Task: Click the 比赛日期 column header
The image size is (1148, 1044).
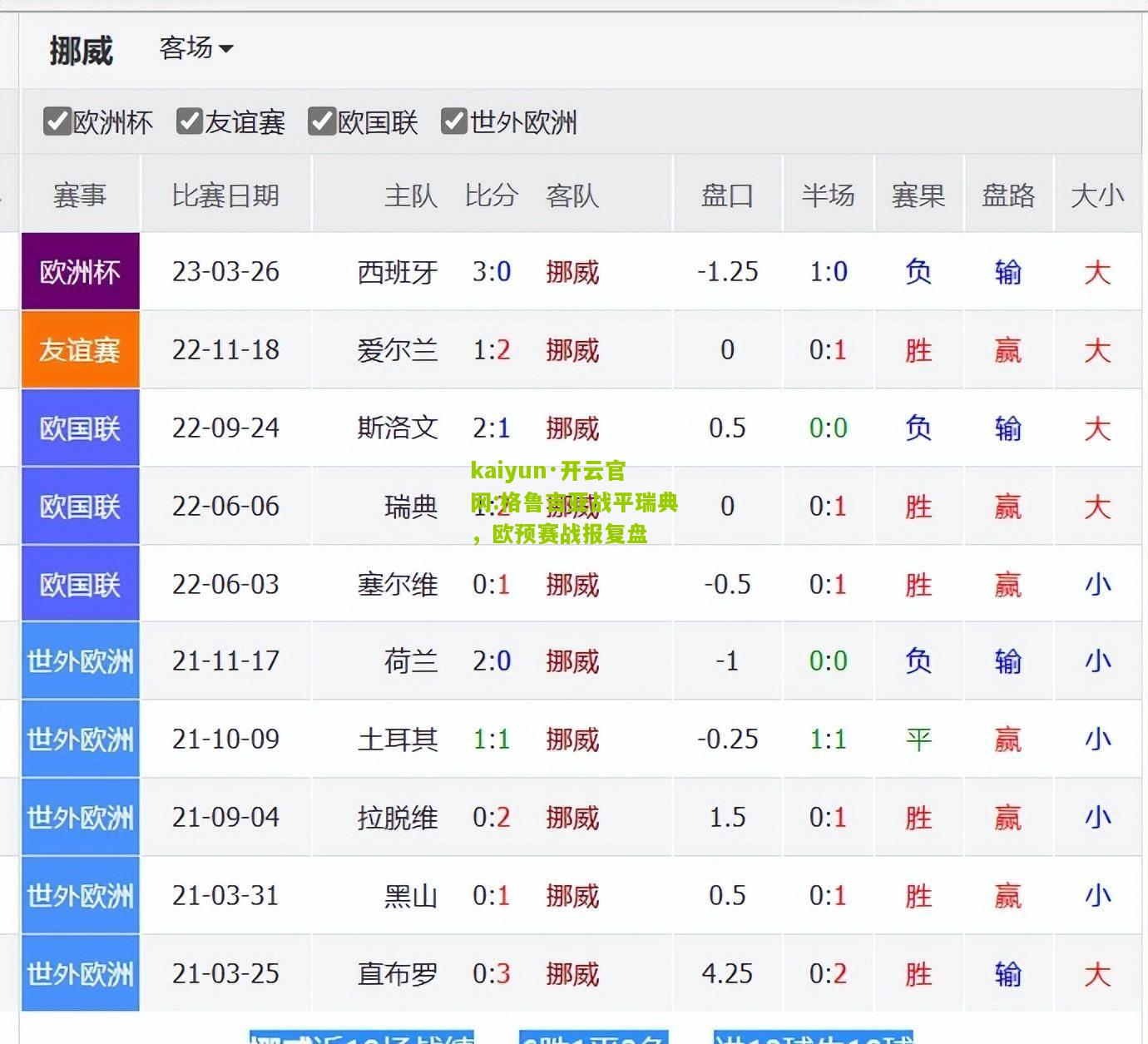Action: 225,195
